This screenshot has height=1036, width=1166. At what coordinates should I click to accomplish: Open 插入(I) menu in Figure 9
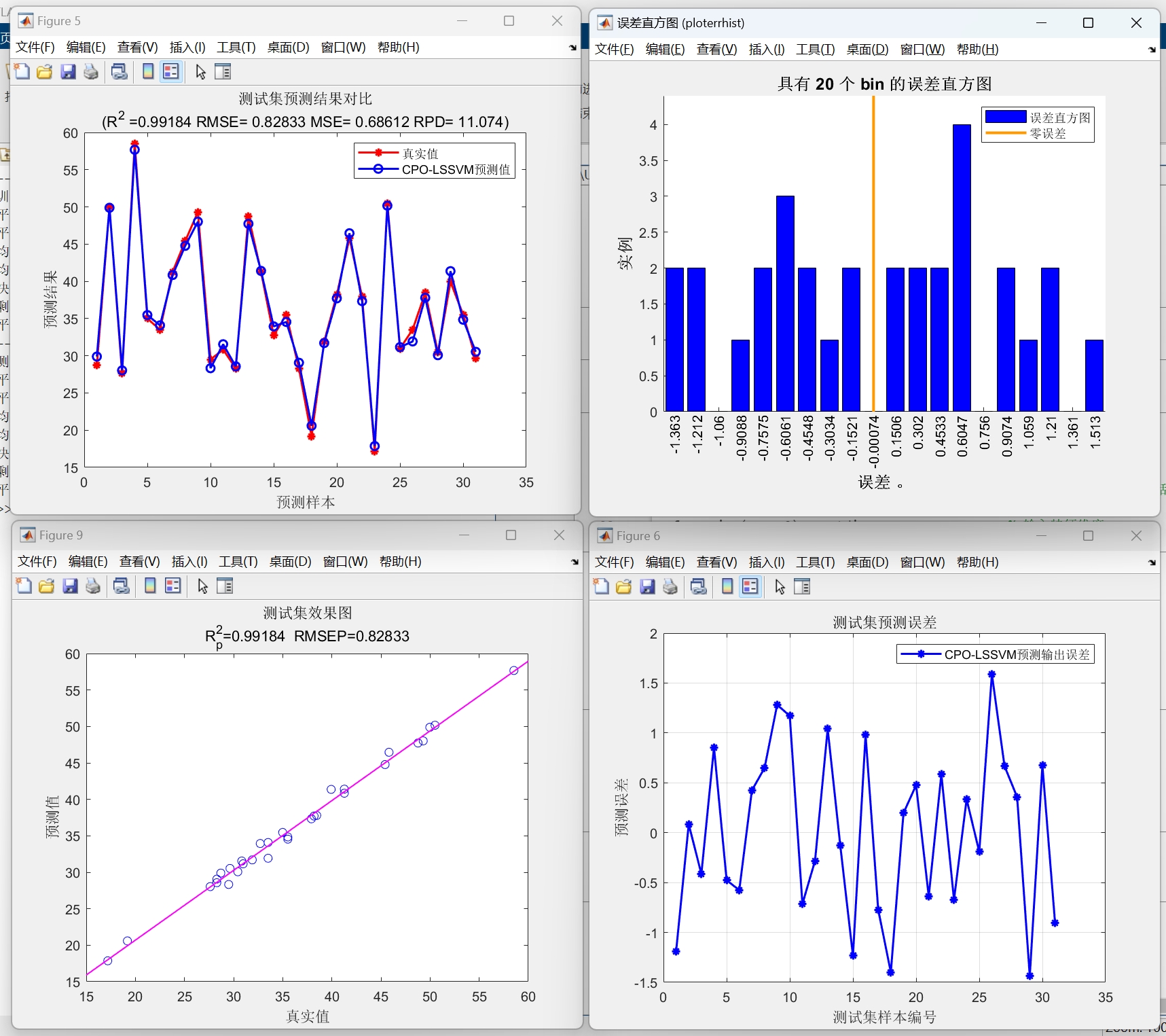tap(189, 561)
